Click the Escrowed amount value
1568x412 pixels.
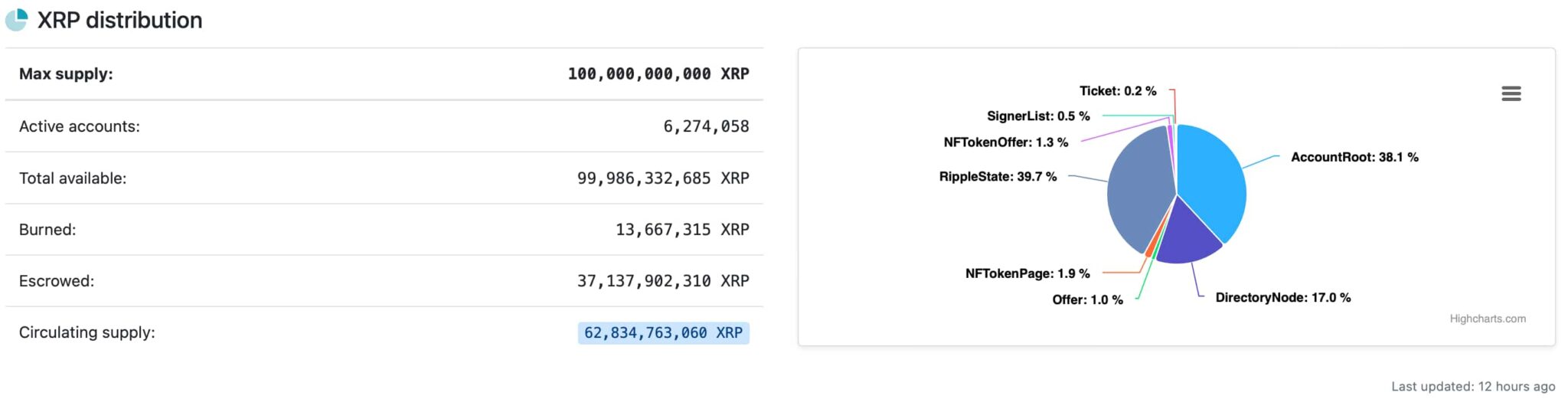click(x=663, y=281)
